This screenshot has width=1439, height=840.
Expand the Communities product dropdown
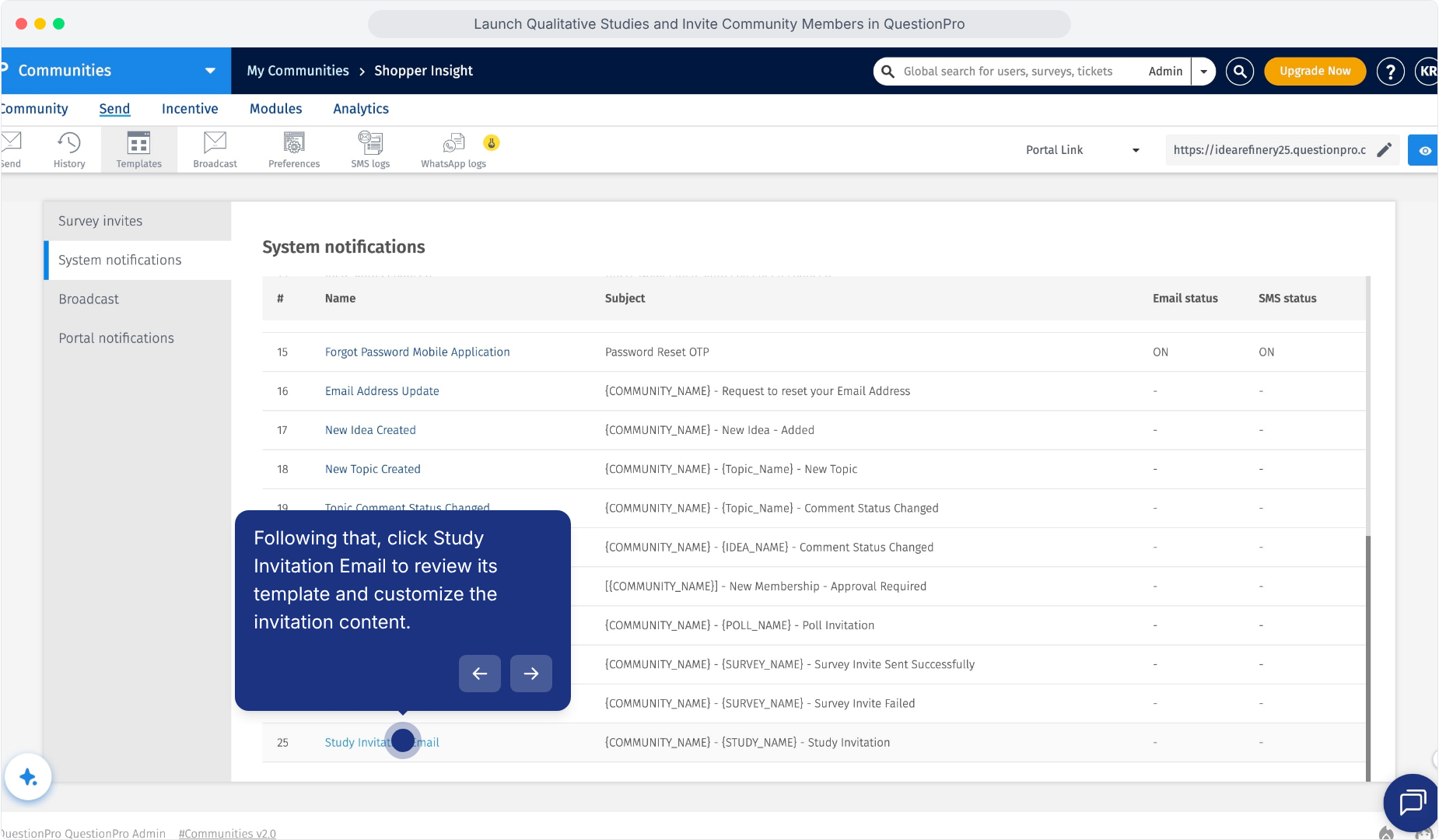(x=210, y=71)
